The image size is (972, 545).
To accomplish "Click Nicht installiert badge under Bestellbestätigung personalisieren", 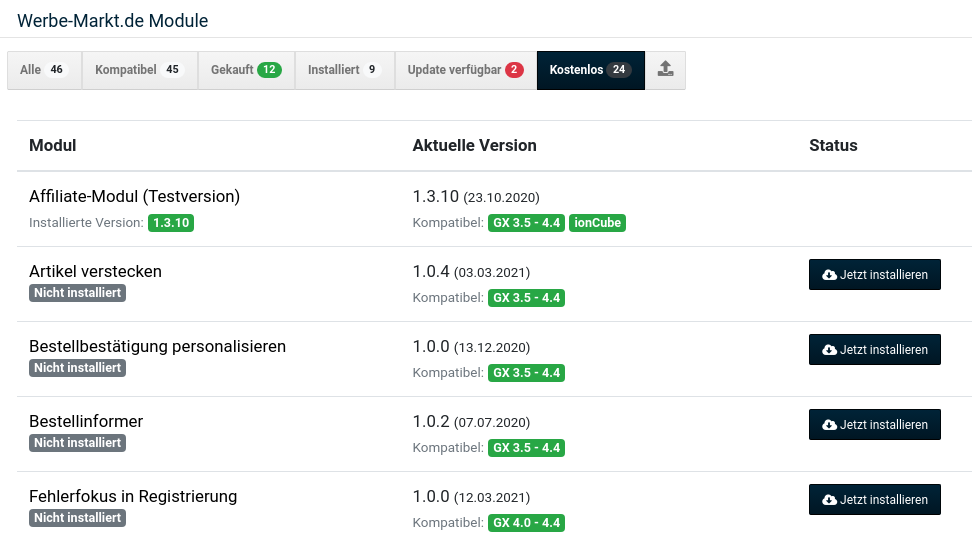I will coord(77,368).
